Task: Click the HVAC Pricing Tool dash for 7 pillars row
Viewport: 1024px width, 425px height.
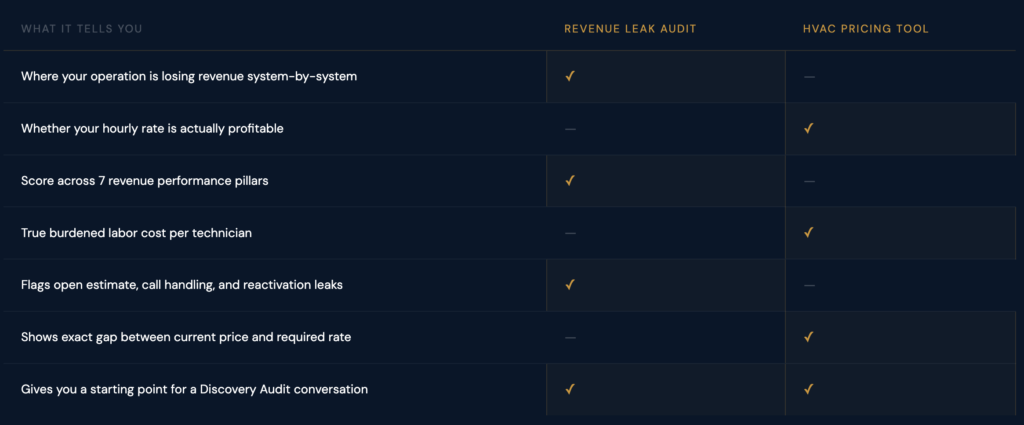Action: point(809,181)
